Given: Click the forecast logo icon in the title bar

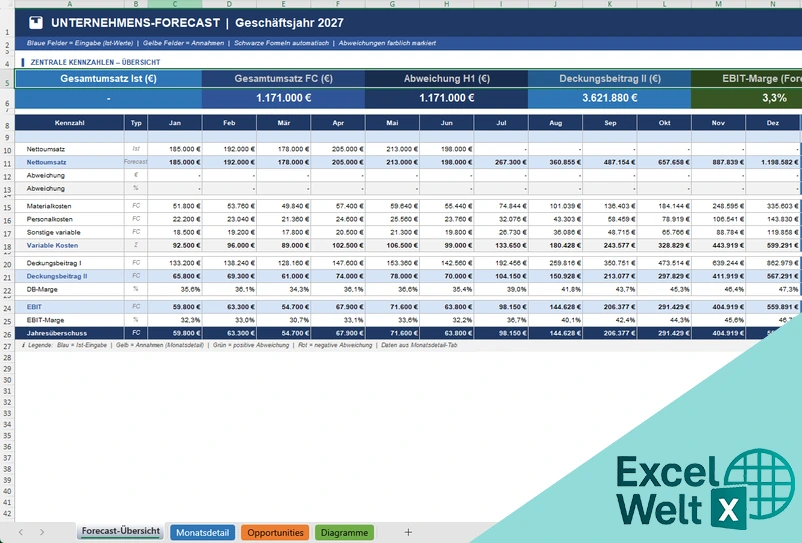Looking at the screenshot, I should 36,22.
